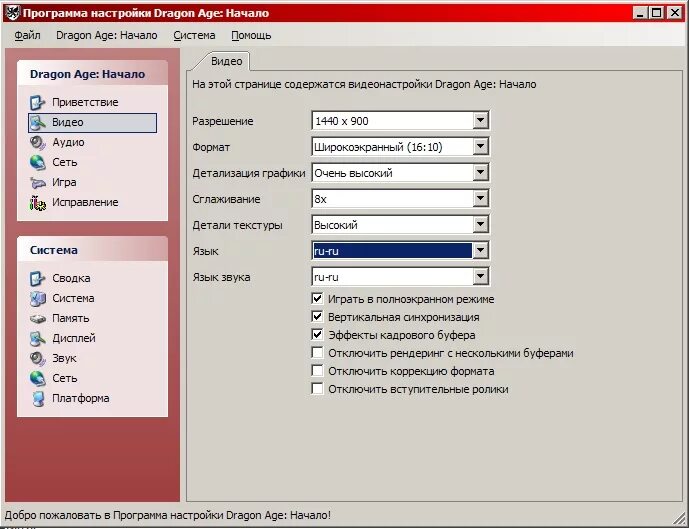Open Детали текстуры dropdown arrow
The width and height of the screenshot is (689, 529).
(x=480, y=225)
